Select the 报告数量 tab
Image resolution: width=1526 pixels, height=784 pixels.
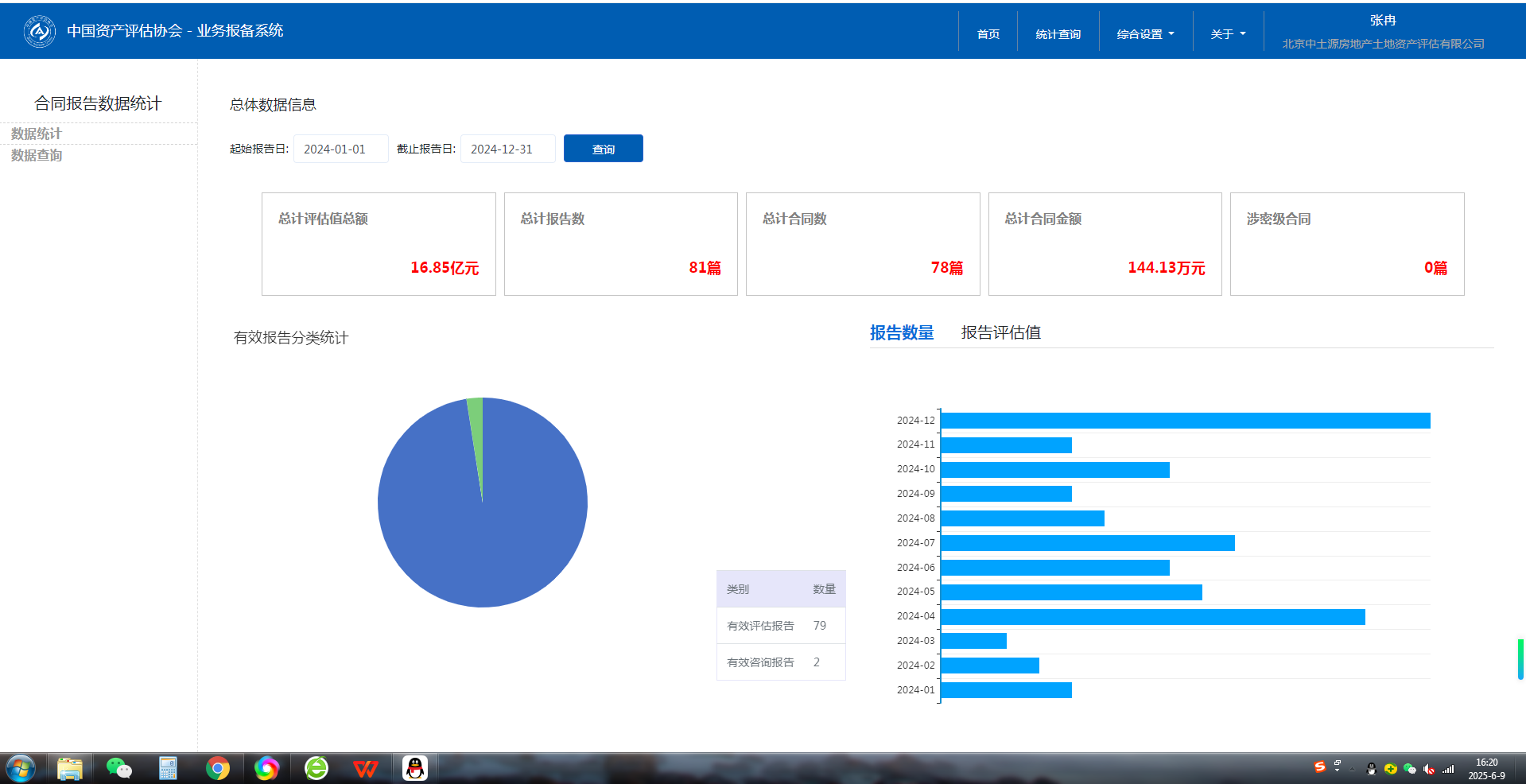[x=901, y=332]
